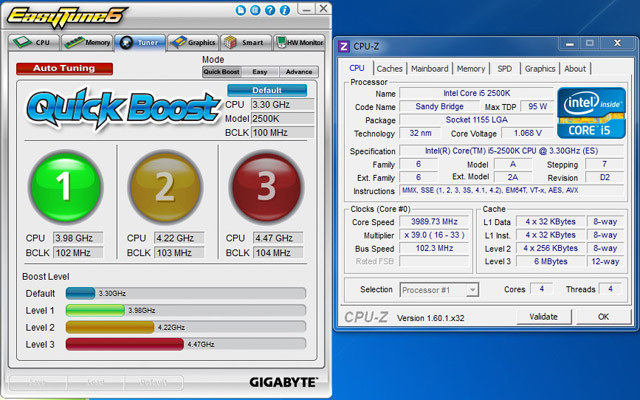Click the Model 2500K field
640x400 pixels.
282,118
